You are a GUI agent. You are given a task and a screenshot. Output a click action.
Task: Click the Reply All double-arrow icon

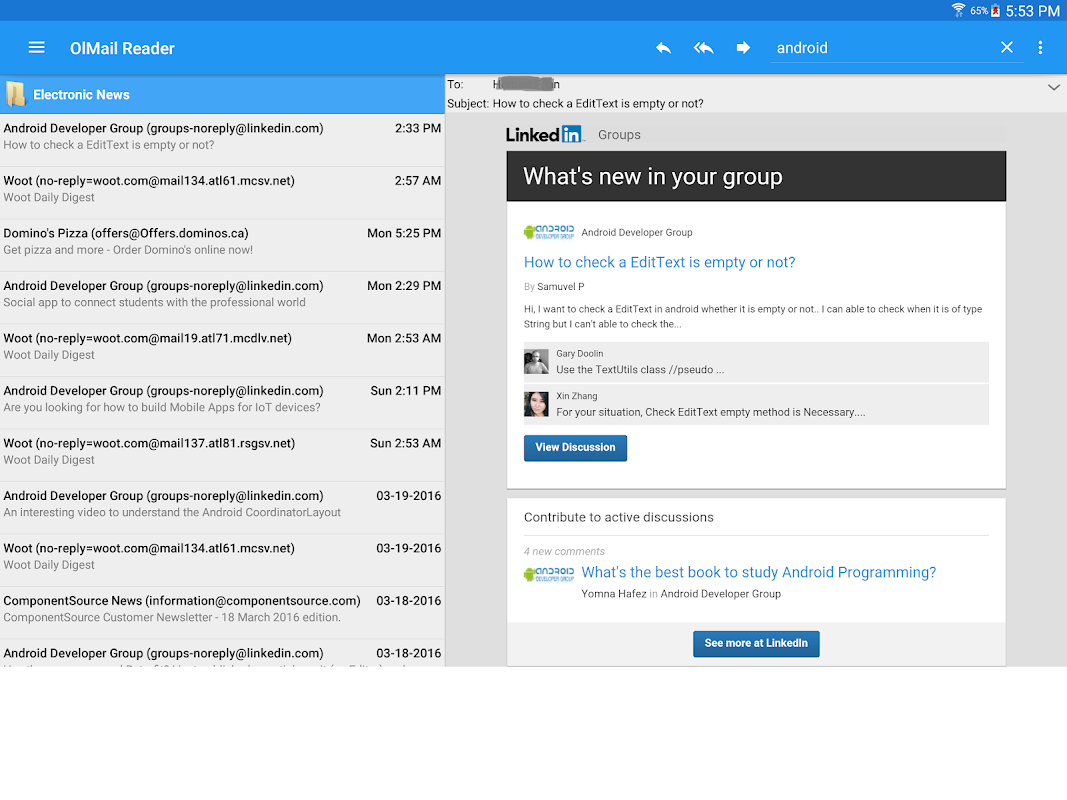coord(703,48)
